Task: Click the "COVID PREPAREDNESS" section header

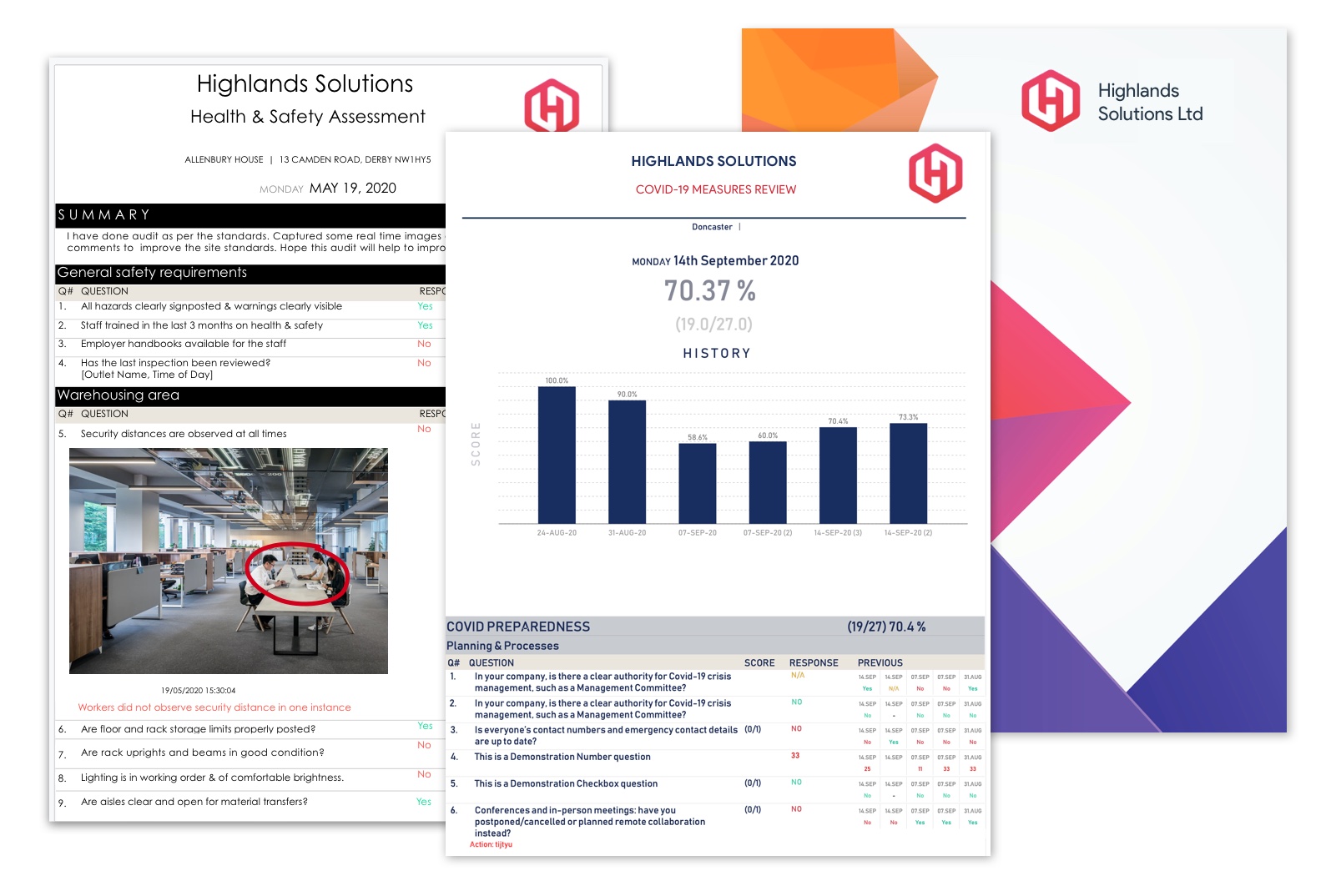Action: click(x=518, y=627)
